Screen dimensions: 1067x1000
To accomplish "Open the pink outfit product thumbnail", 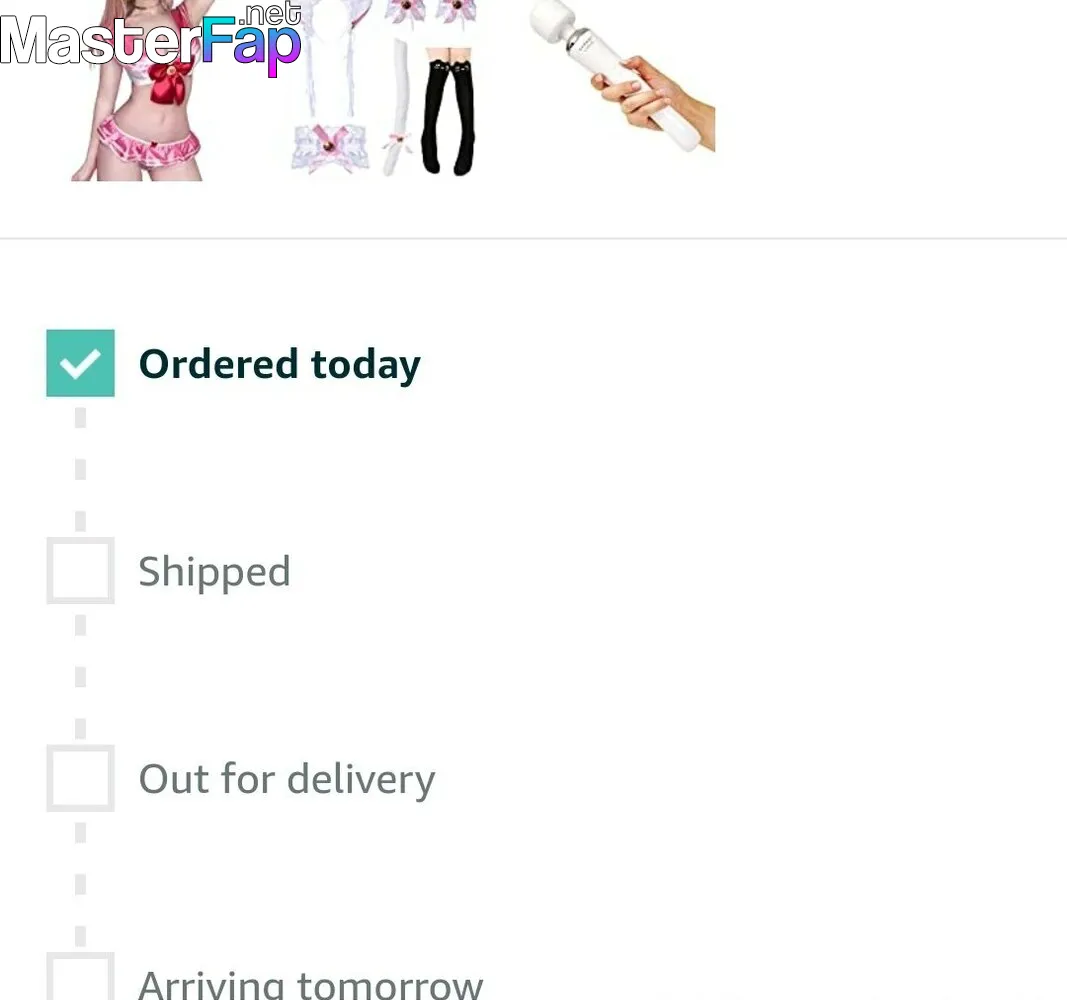I will click(137, 90).
